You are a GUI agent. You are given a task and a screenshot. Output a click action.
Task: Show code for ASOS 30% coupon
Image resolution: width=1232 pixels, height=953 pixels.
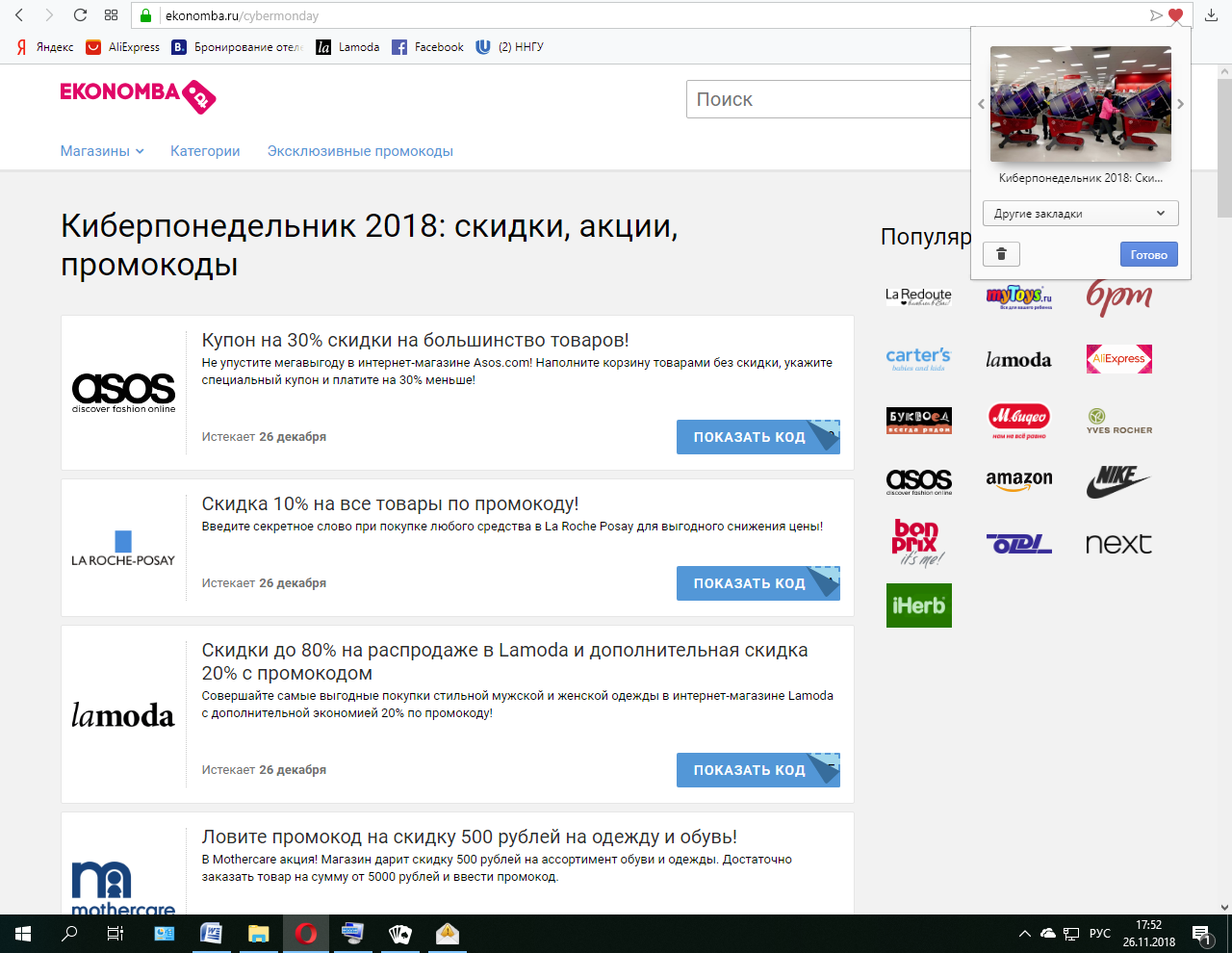758,437
